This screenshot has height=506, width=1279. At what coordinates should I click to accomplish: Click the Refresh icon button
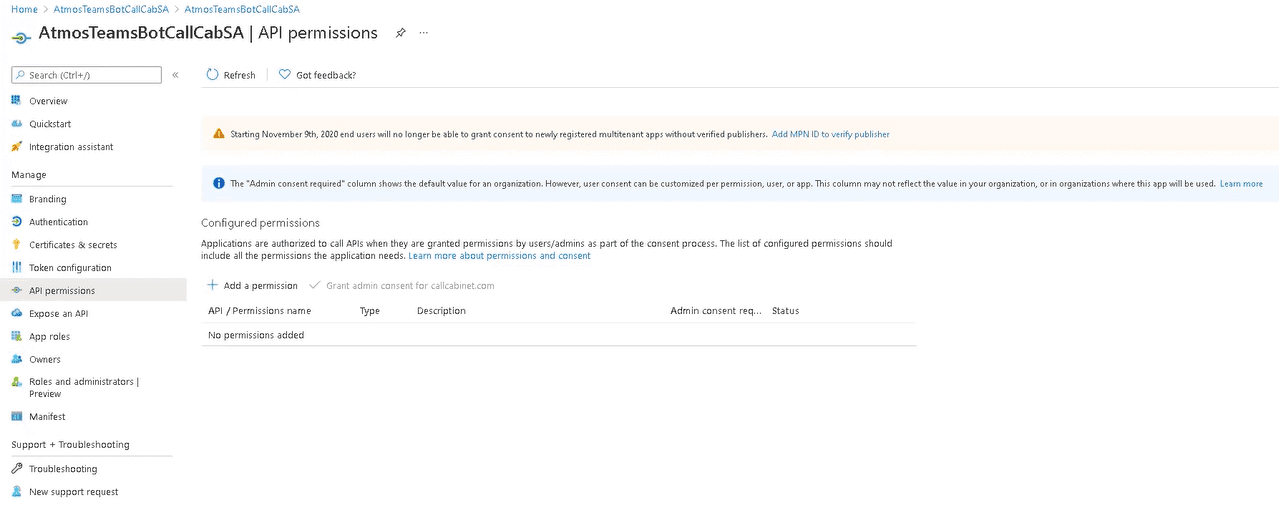click(212, 75)
